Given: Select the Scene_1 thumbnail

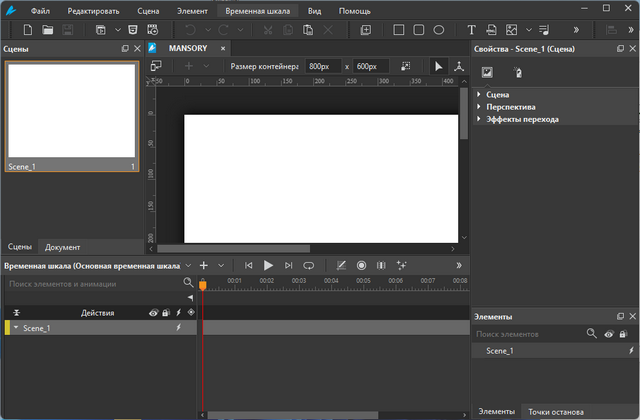Looking at the screenshot, I should pyautogui.click(x=71, y=110).
